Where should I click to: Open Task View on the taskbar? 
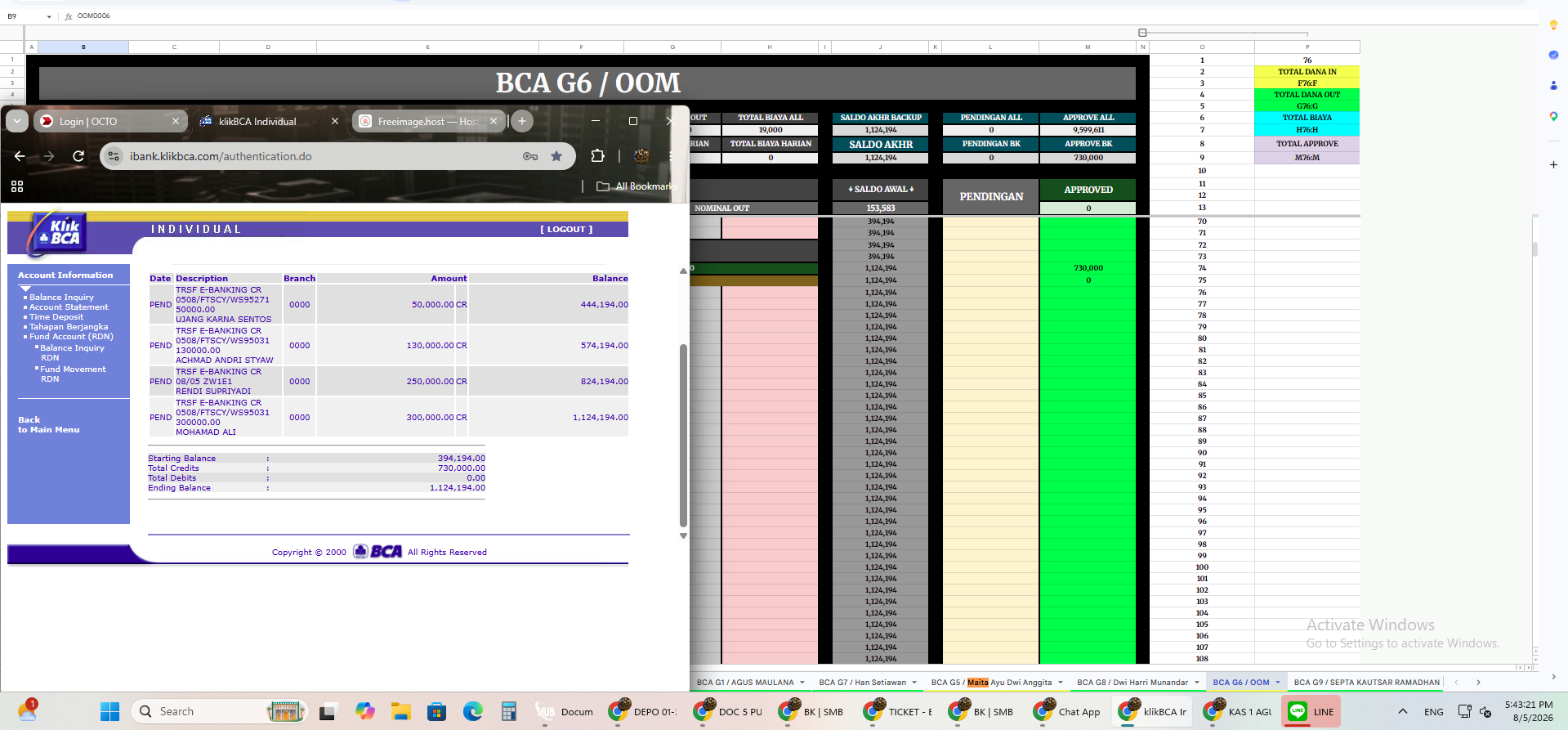[328, 712]
